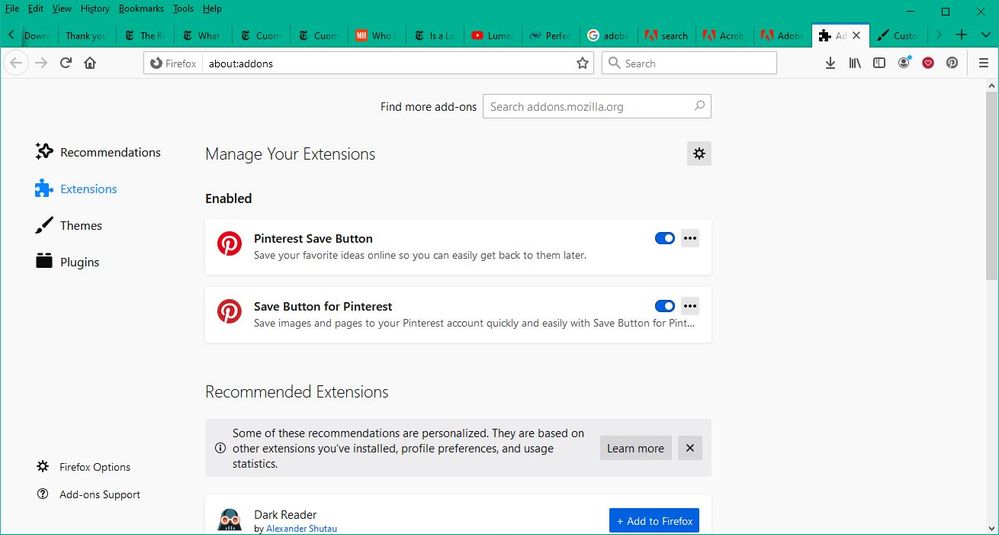Switch to the NYT 'What' tab

[x=202, y=36]
